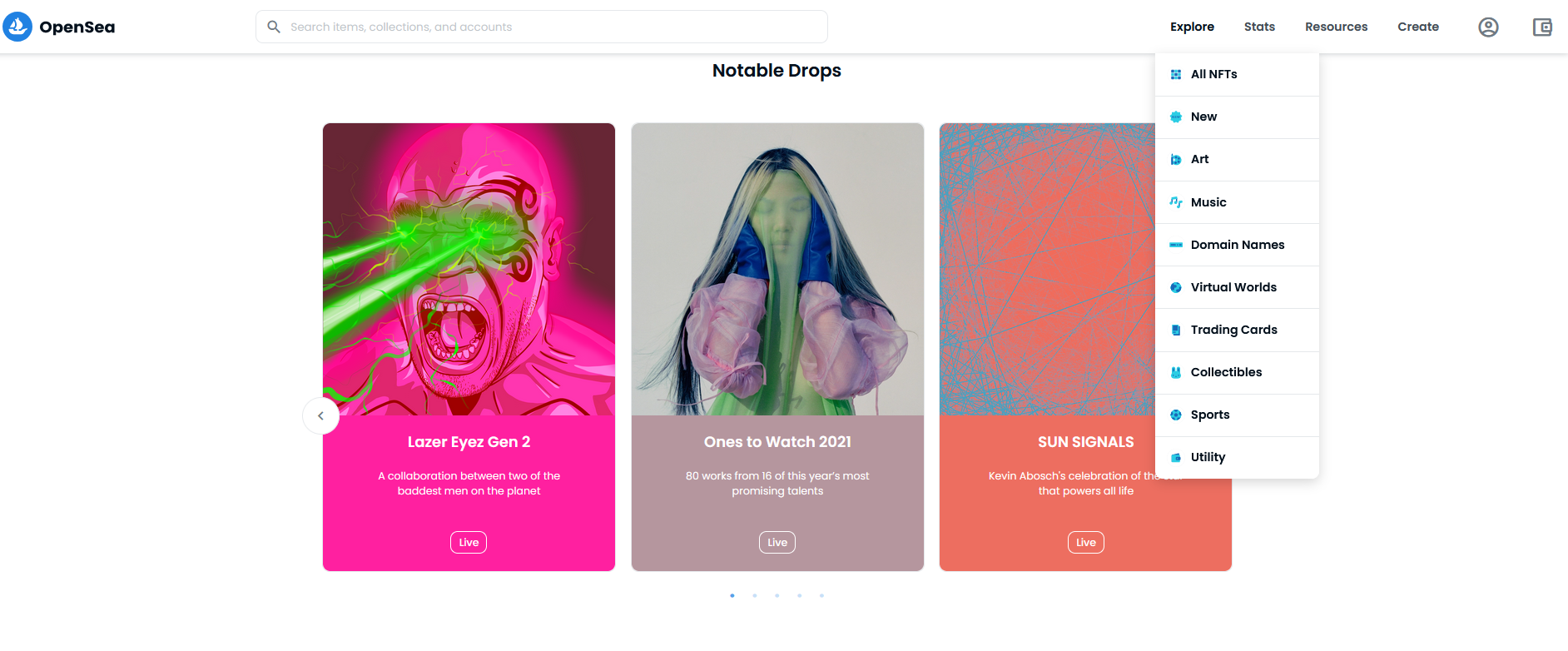Click the Music note icon
1568x651 pixels.
point(1176,202)
